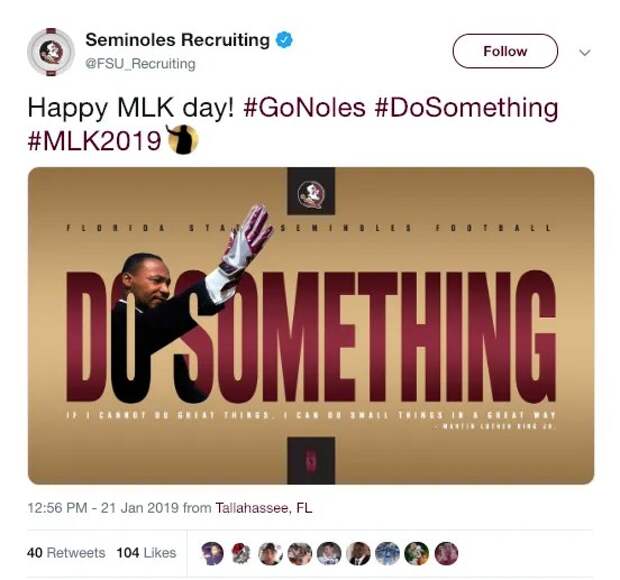Open the #MLK2019 hashtag
Viewport: 620px width, 580px height.
click(x=94, y=141)
